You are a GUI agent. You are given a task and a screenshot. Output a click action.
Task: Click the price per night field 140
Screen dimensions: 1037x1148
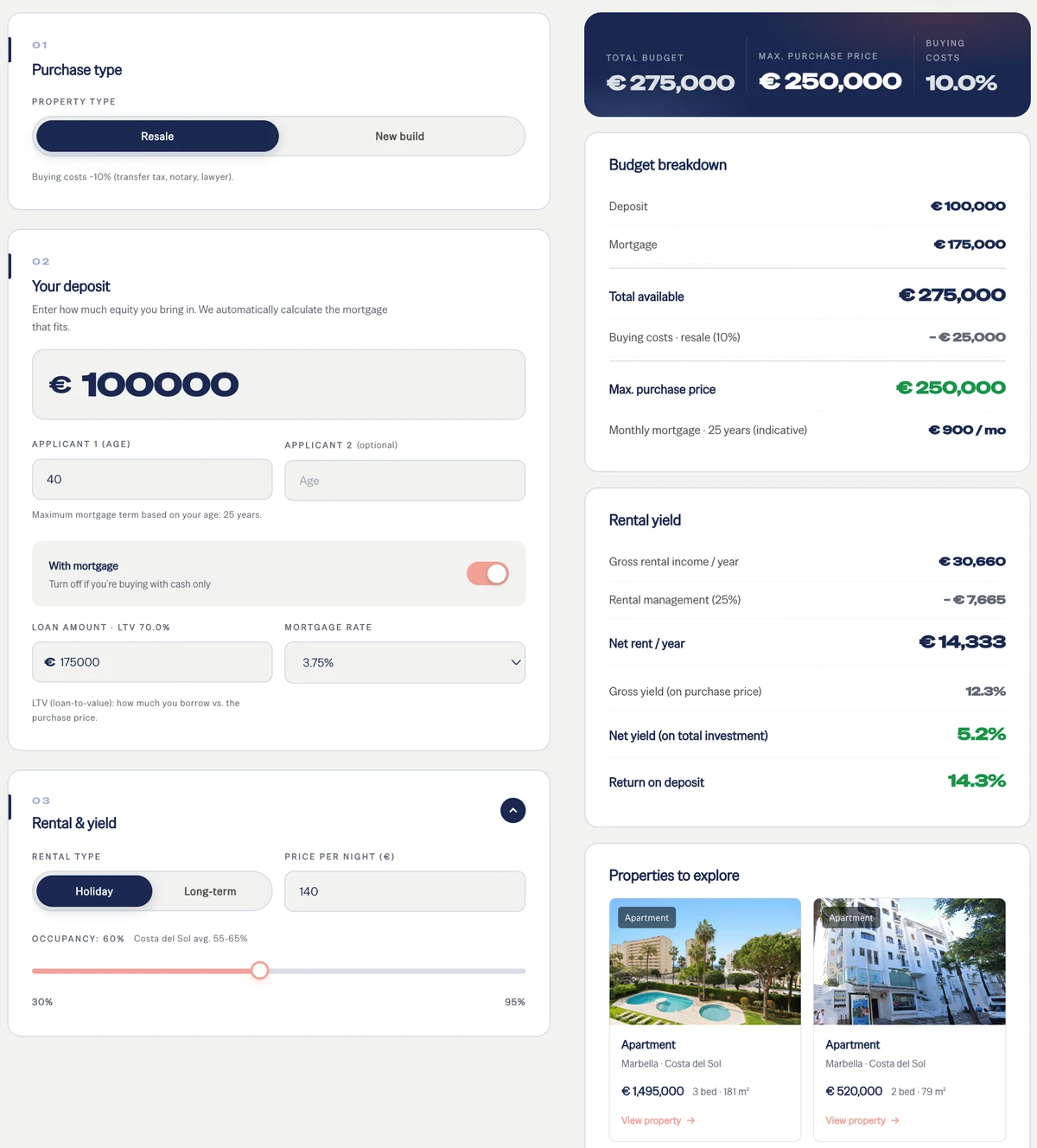click(x=405, y=891)
